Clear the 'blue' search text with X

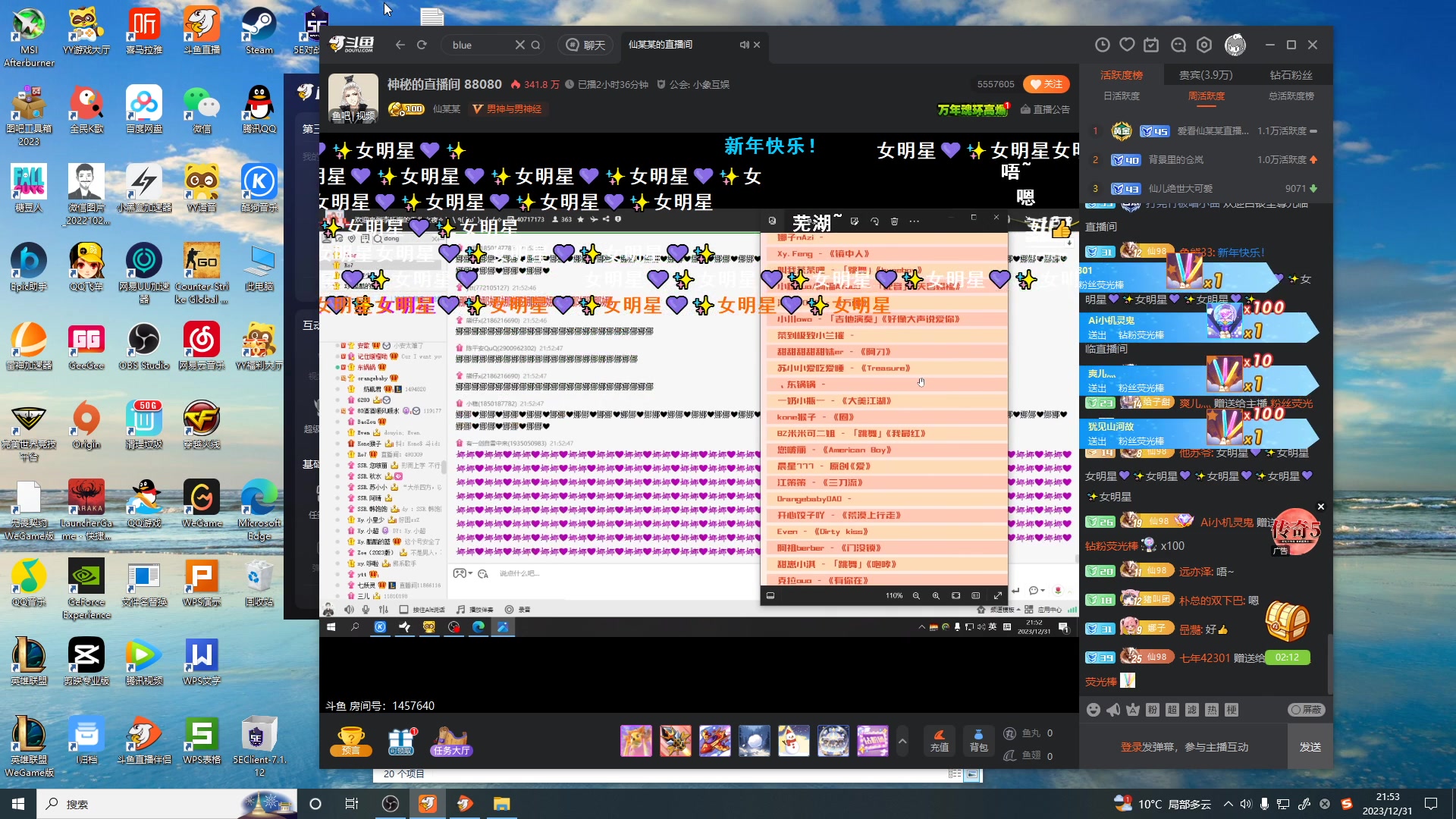[519, 45]
